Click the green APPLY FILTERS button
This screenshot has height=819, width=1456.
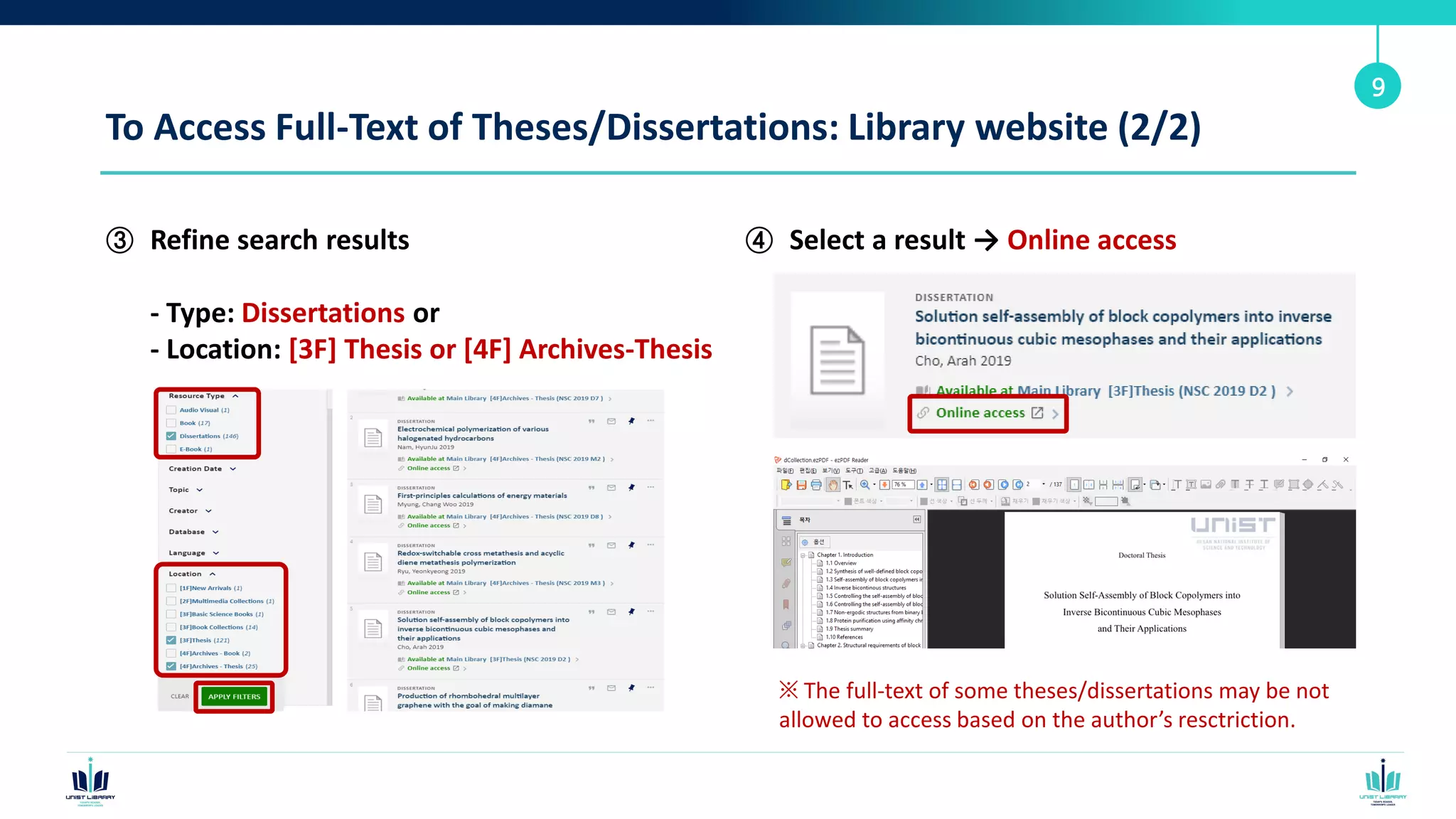(235, 697)
